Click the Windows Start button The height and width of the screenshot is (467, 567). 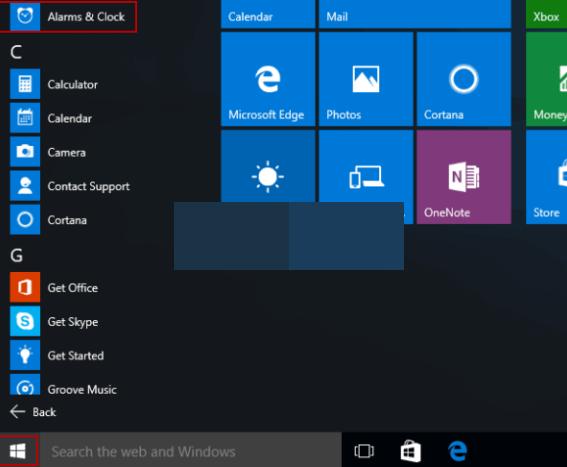[x=18, y=451]
